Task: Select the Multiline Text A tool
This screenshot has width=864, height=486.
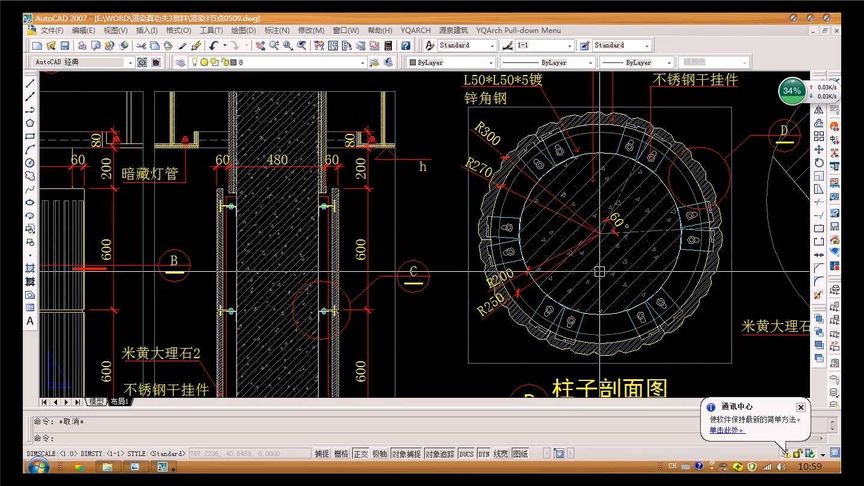Action: [30, 321]
